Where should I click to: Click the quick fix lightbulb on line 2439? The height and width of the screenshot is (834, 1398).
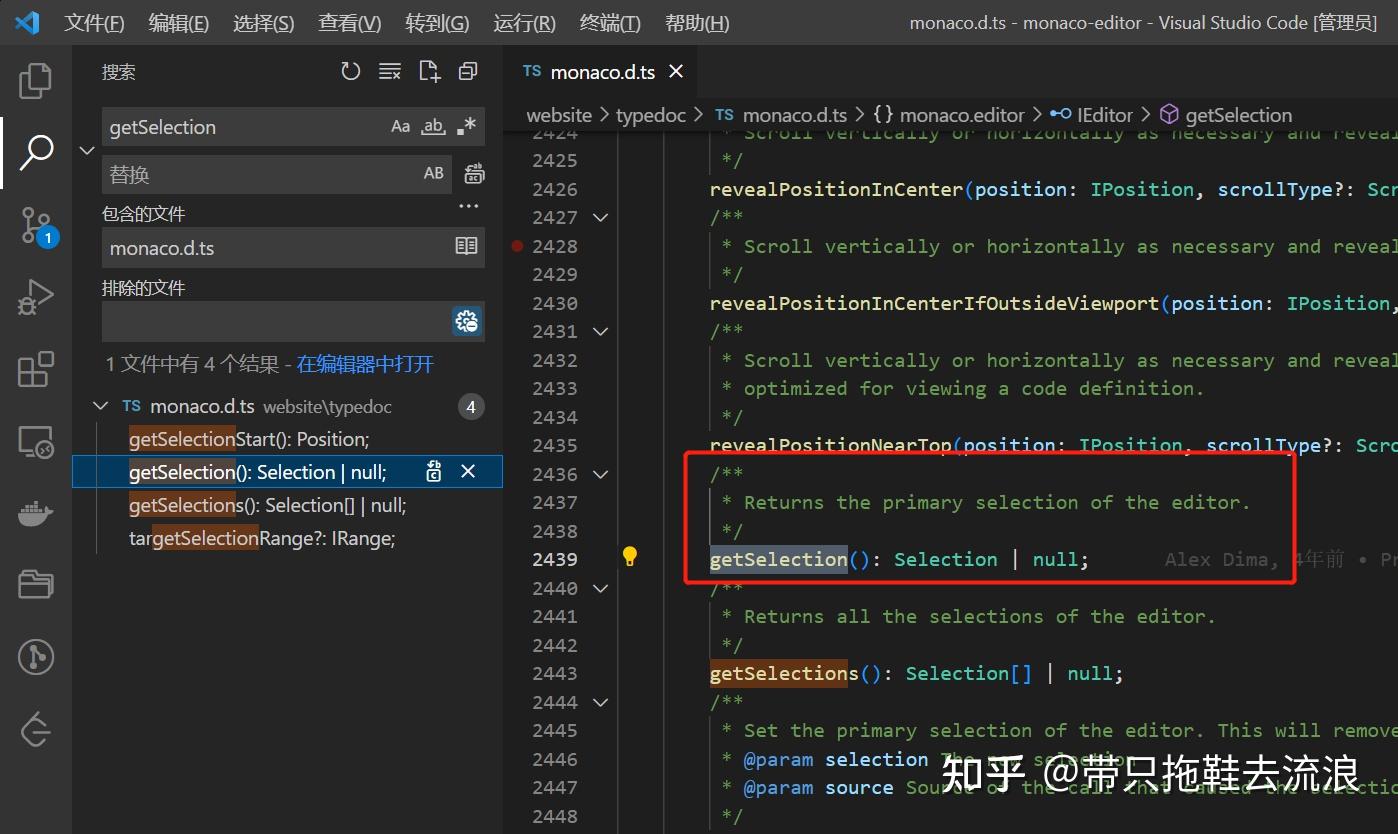(x=629, y=557)
